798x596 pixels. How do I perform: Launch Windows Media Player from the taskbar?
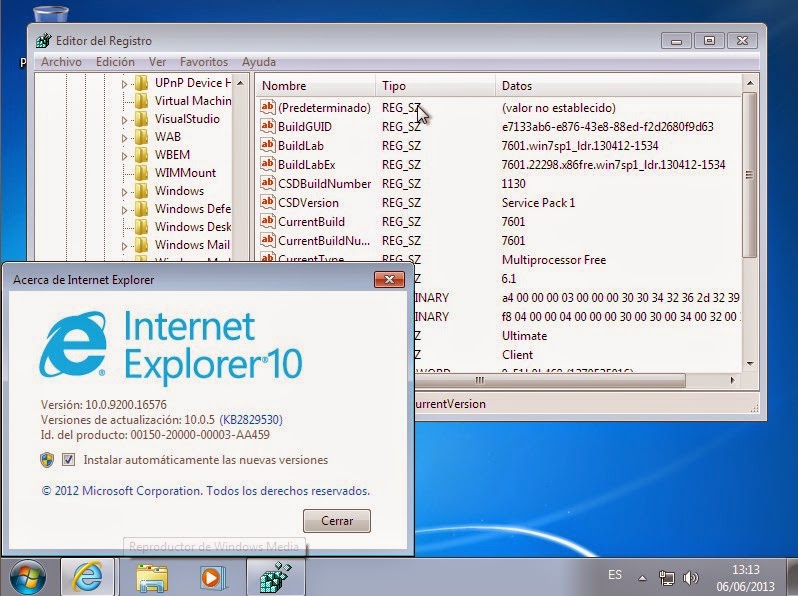(212, 578)
